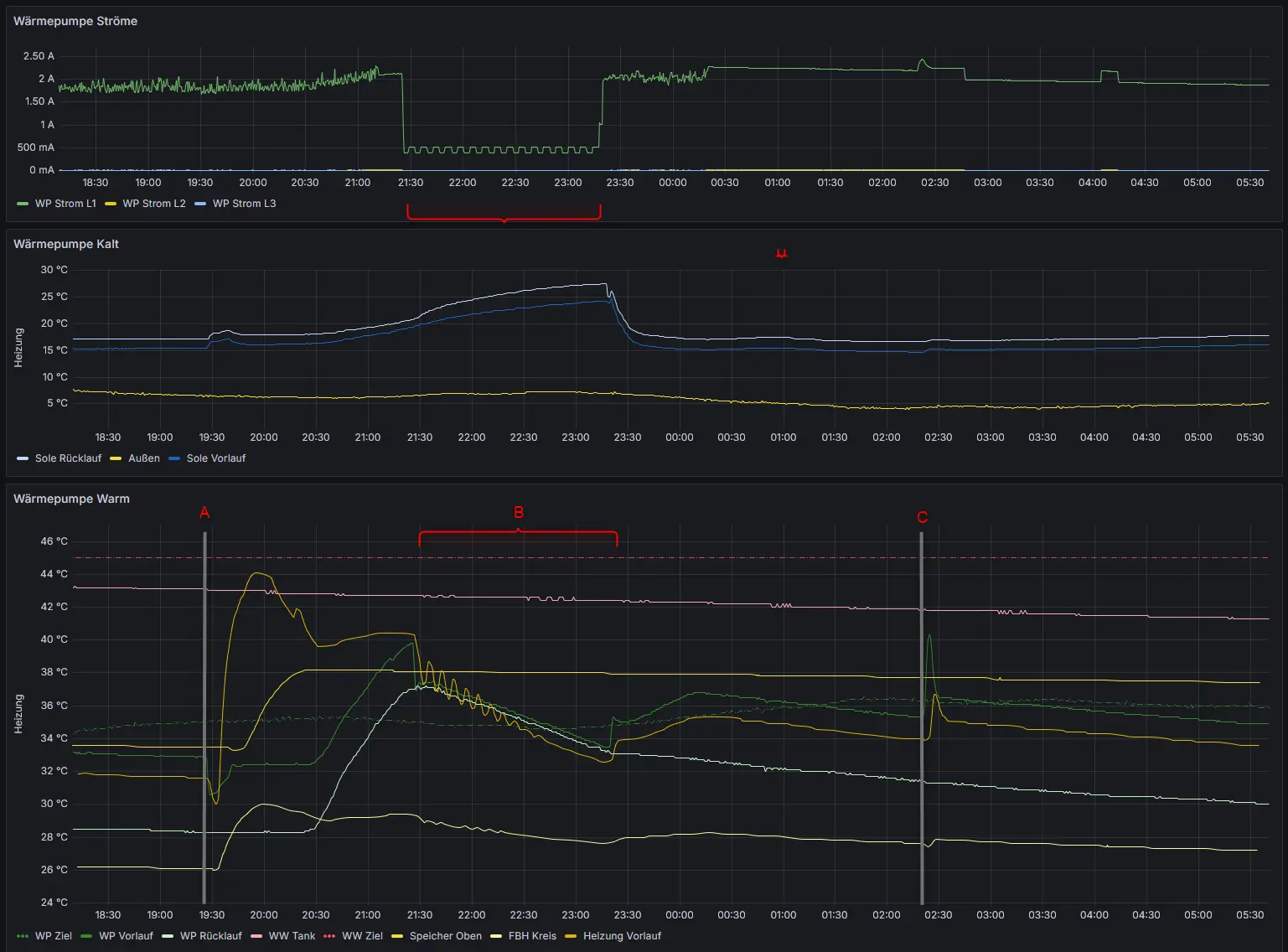Click pale yellow swatch of FBH Kreis
Screen dimensions: 1288x952
(496, 936)
